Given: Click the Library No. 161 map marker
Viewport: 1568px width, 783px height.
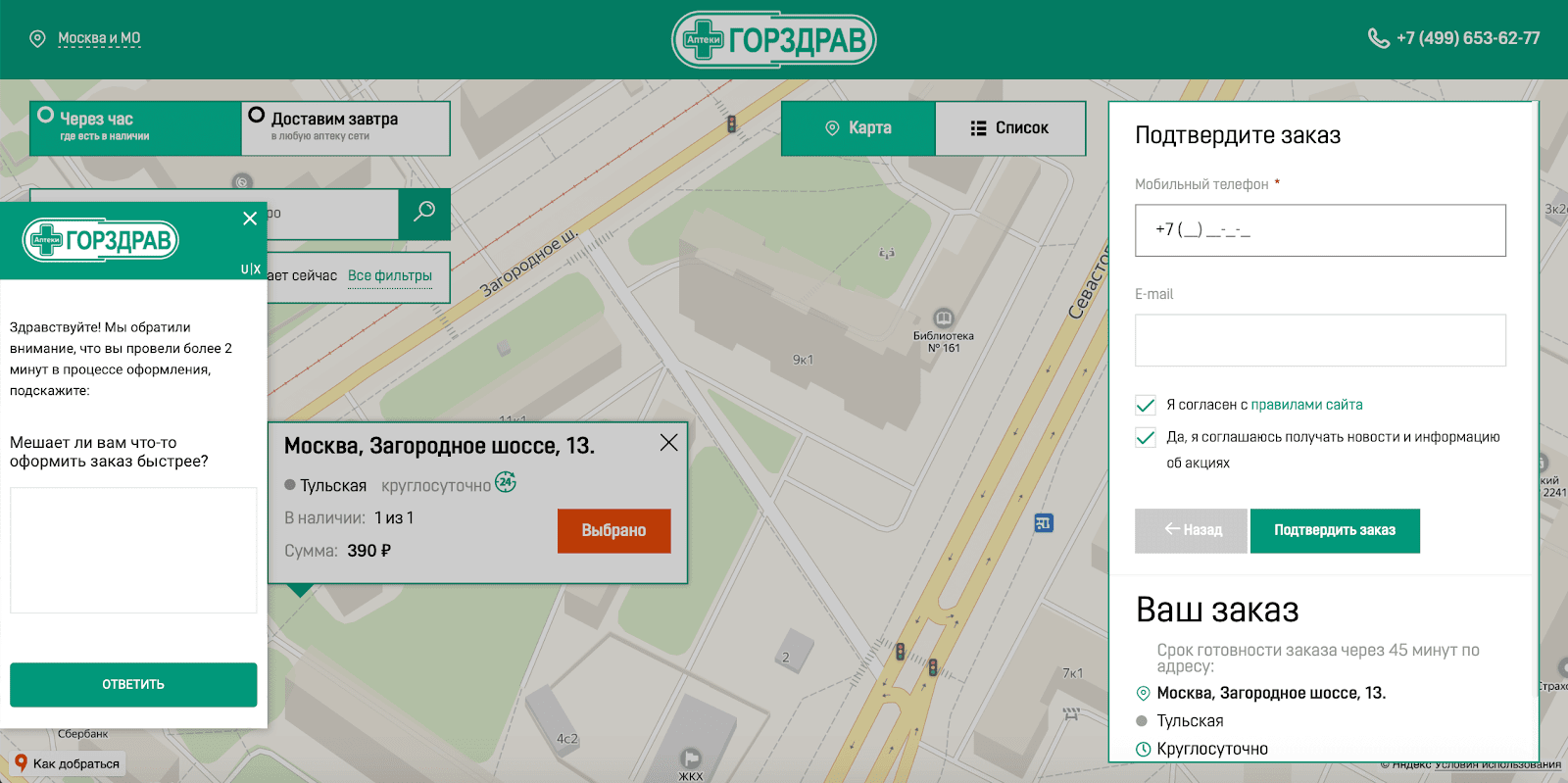Looking at the screenshot, I should coord(943,318).
